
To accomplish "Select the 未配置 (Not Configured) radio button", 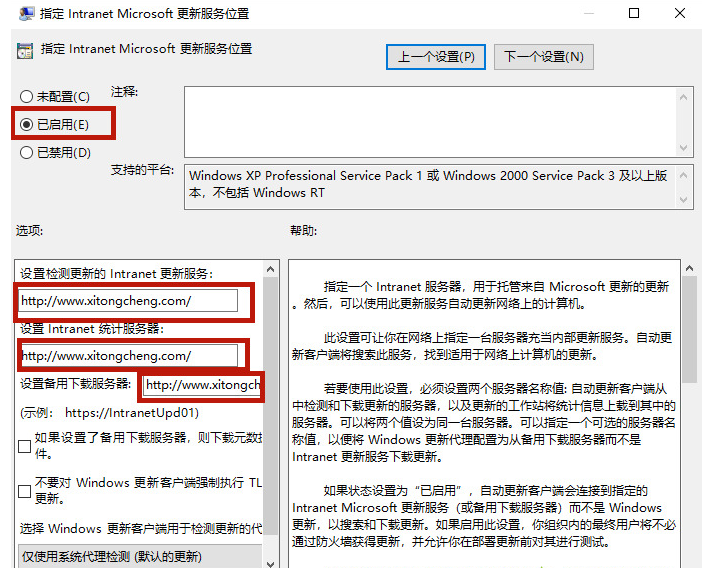I will tap(27, 97).
